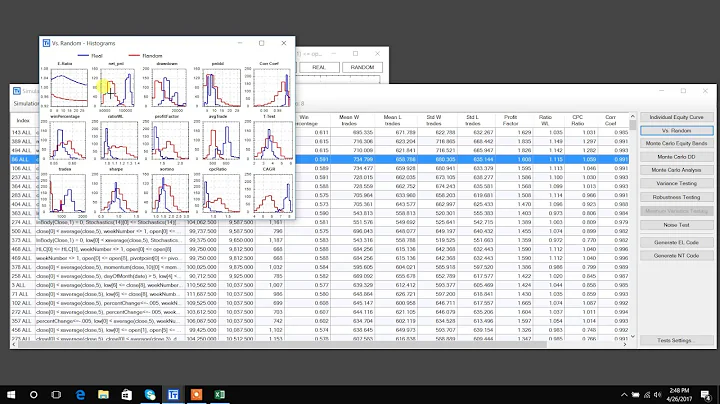Open the taskbar clock showing 2:48 PM
Screen dimensions: 720x404
pos(680,395)
